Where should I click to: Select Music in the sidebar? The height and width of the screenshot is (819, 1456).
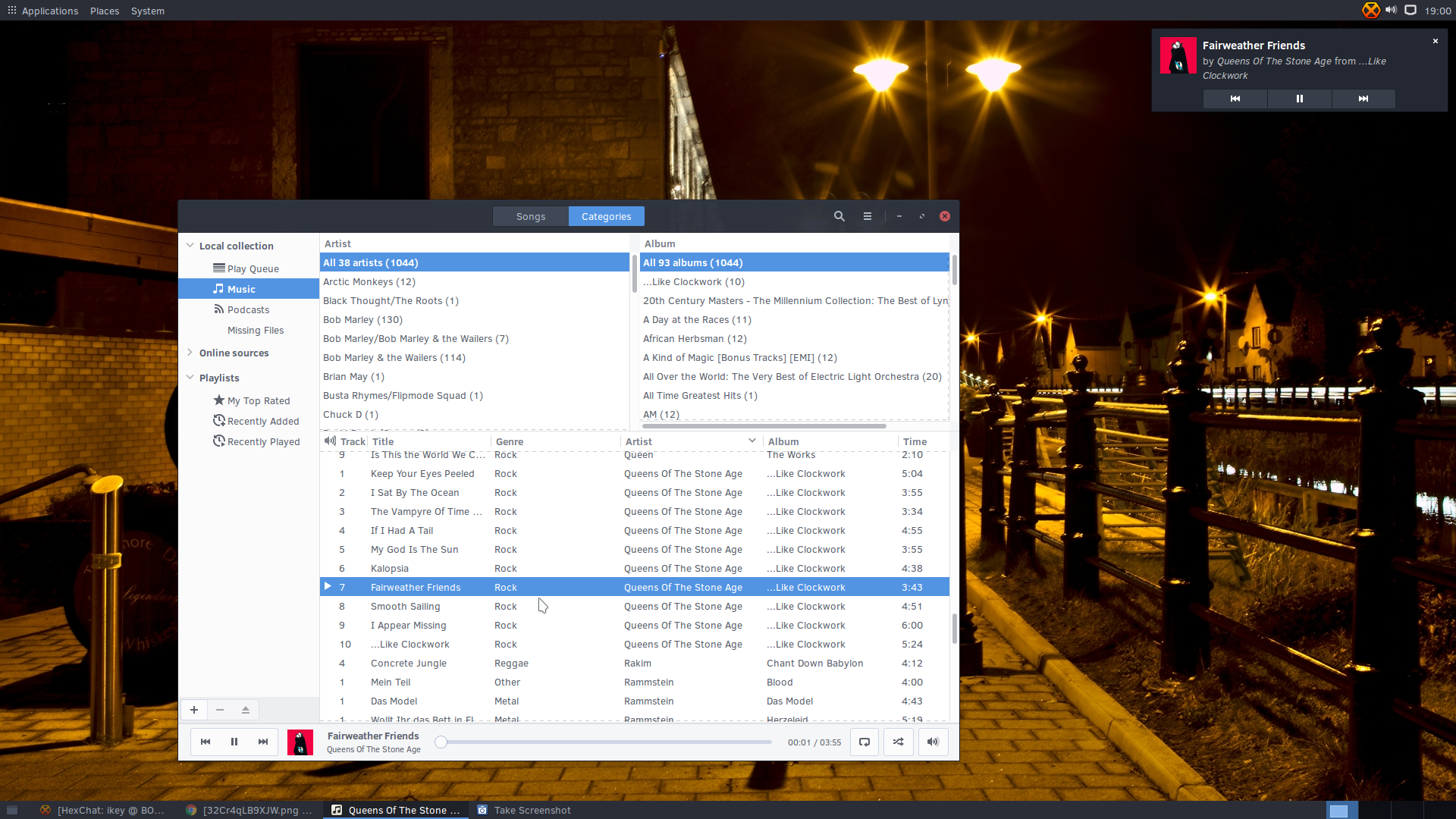(249, 289)
